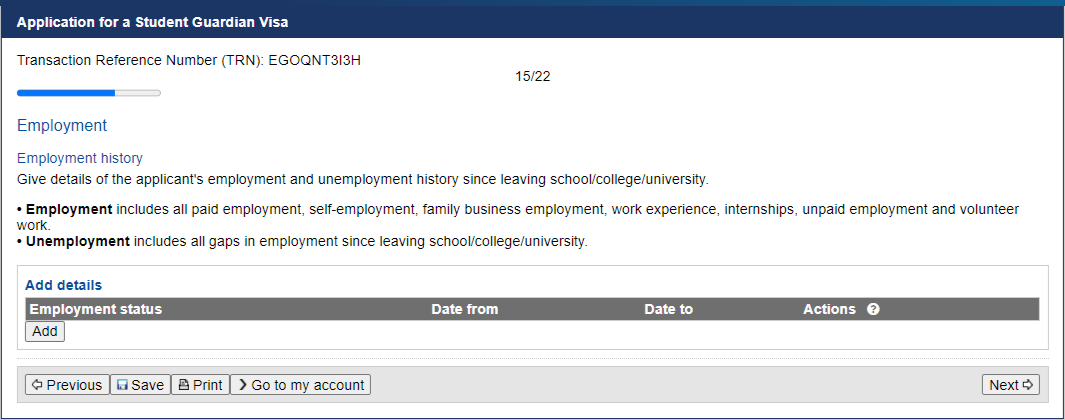Click the Employment history subheading
The image size is (1065, 420).
[79, 158]
